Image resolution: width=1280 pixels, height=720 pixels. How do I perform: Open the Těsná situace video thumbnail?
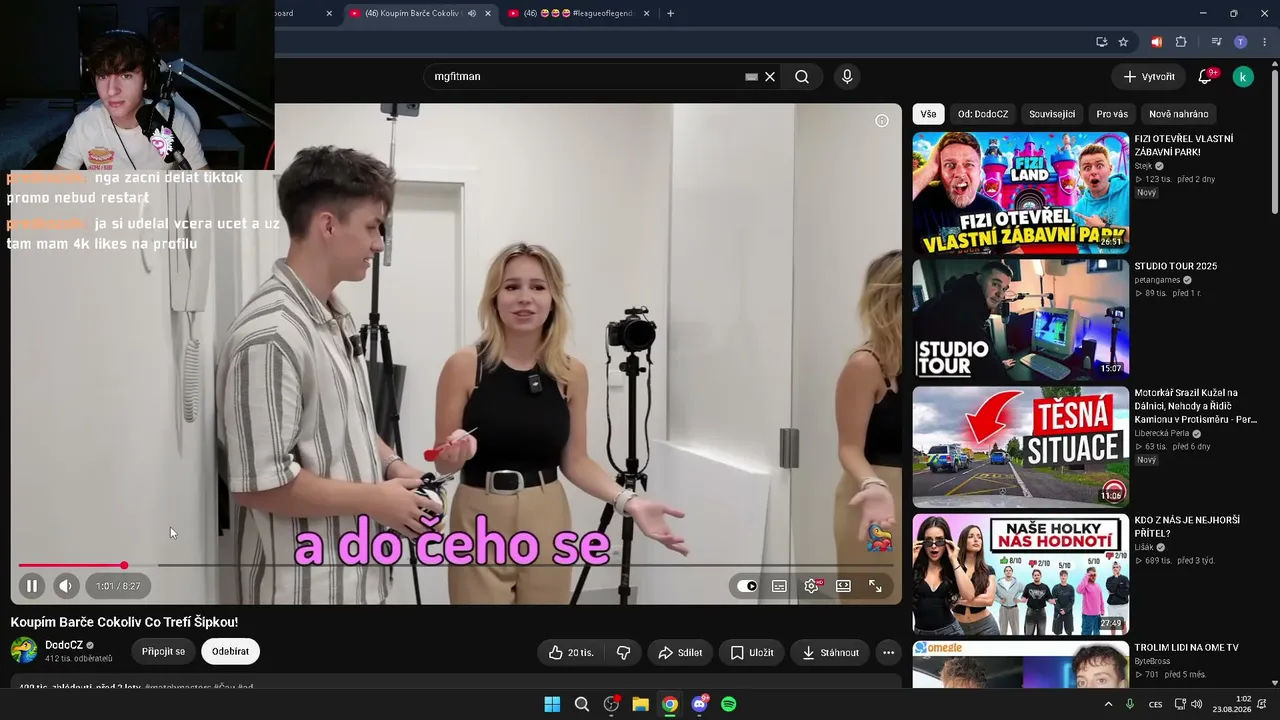[1020, 447]
